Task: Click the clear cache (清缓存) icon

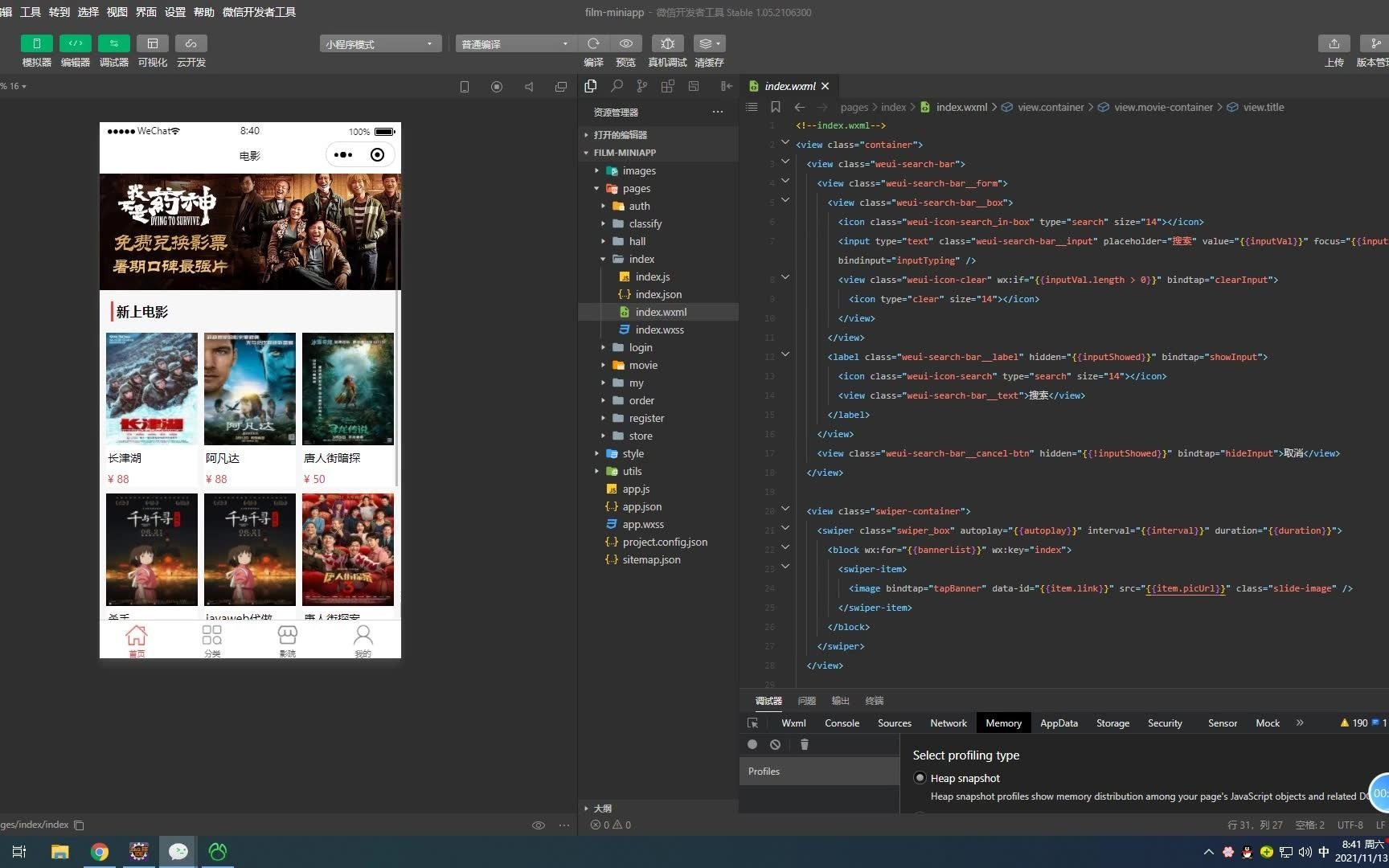Action: click(x=709, y=43)
